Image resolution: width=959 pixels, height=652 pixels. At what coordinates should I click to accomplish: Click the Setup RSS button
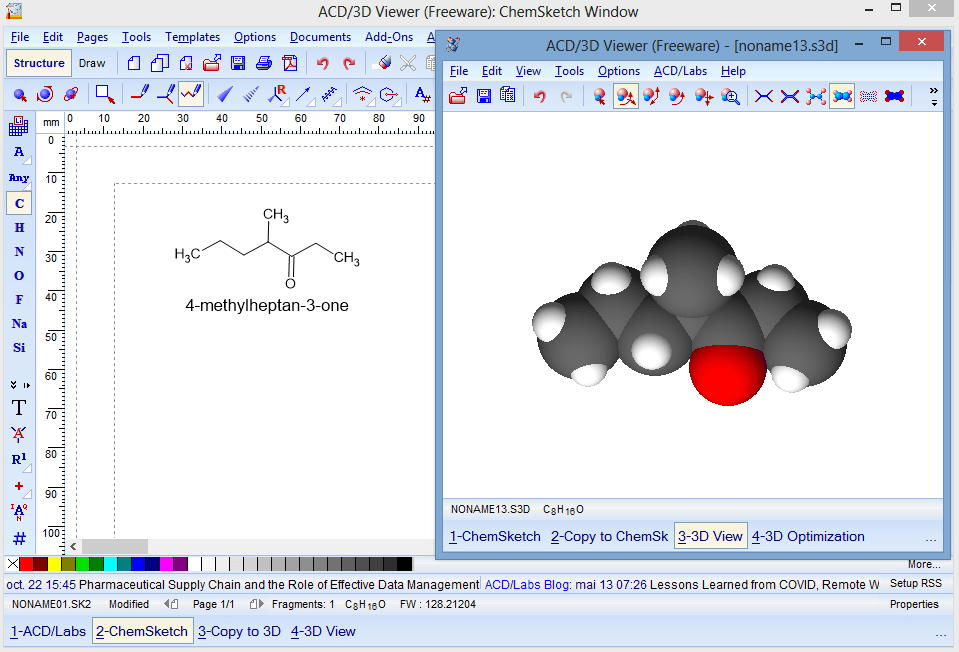[x=915, y=583]
